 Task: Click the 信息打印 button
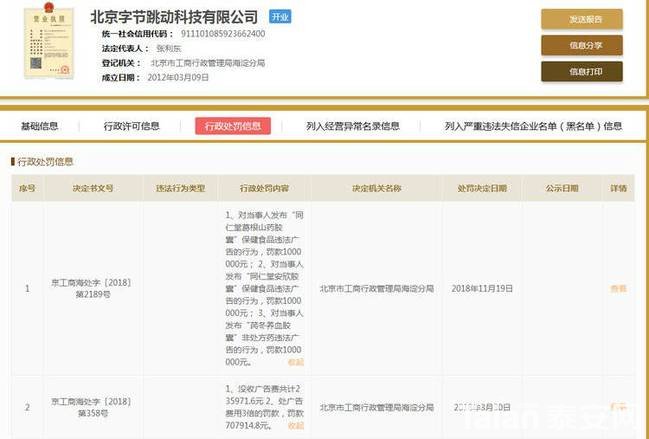(x=582, y=72)
